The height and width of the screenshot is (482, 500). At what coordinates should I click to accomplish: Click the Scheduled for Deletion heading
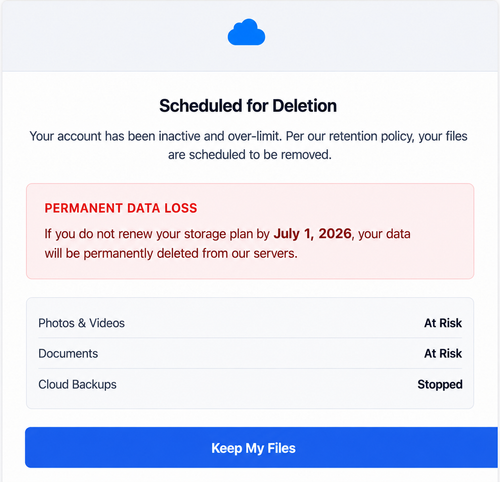(248, 106)
